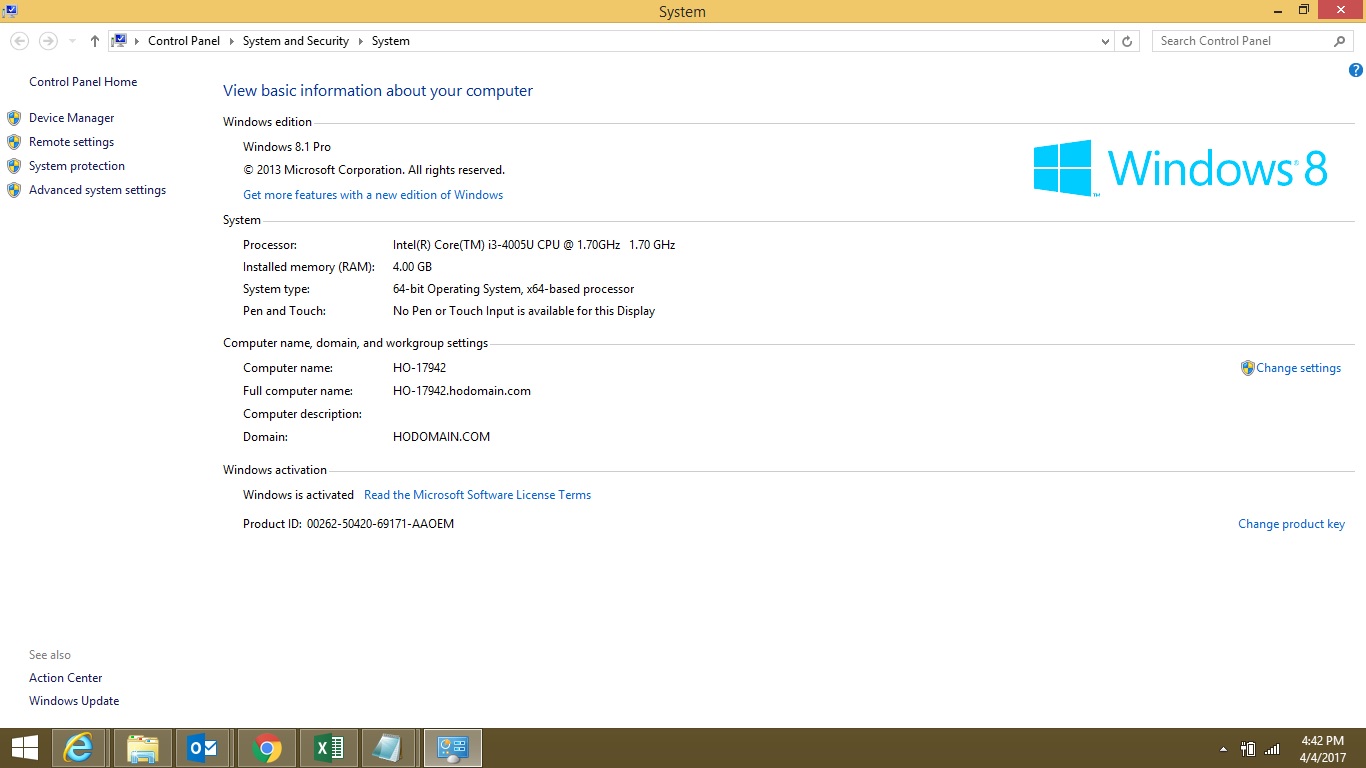Click Change settings link
Viewport: 1366px width, 768px height.
[1298, 368]
